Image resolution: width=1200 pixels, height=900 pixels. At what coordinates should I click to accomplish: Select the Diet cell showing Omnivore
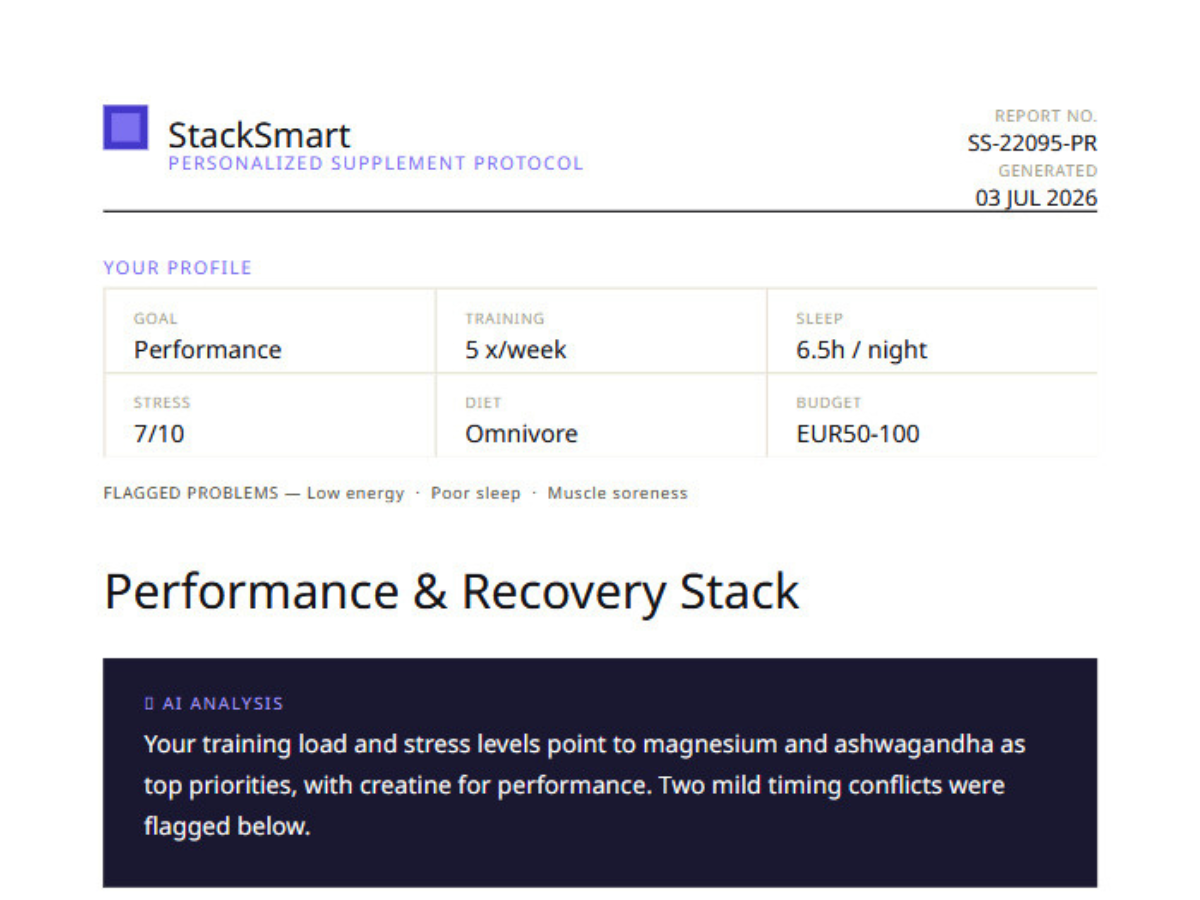pos(601,416)
